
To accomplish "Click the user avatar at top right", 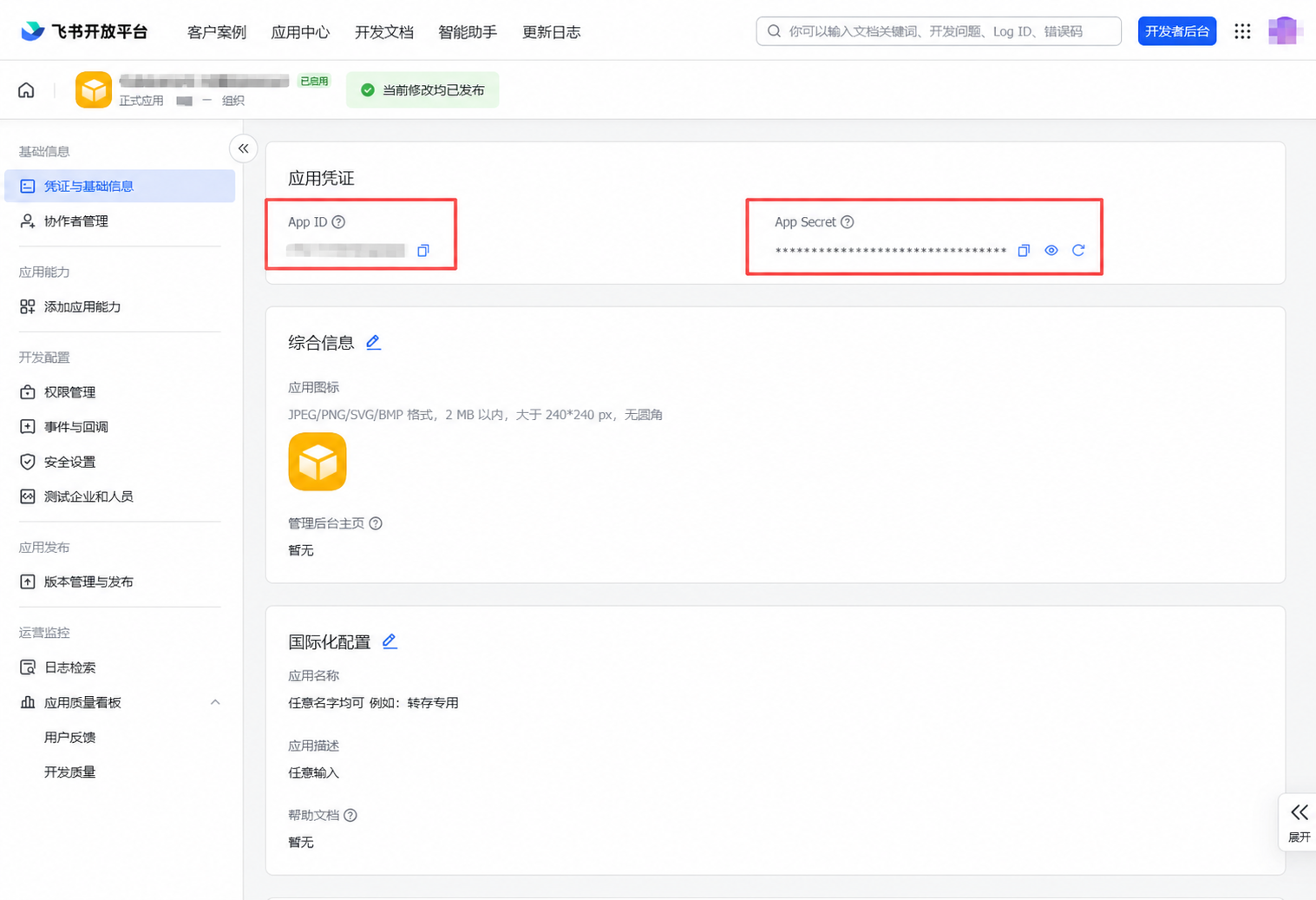I will click(x=1284, y=30).
